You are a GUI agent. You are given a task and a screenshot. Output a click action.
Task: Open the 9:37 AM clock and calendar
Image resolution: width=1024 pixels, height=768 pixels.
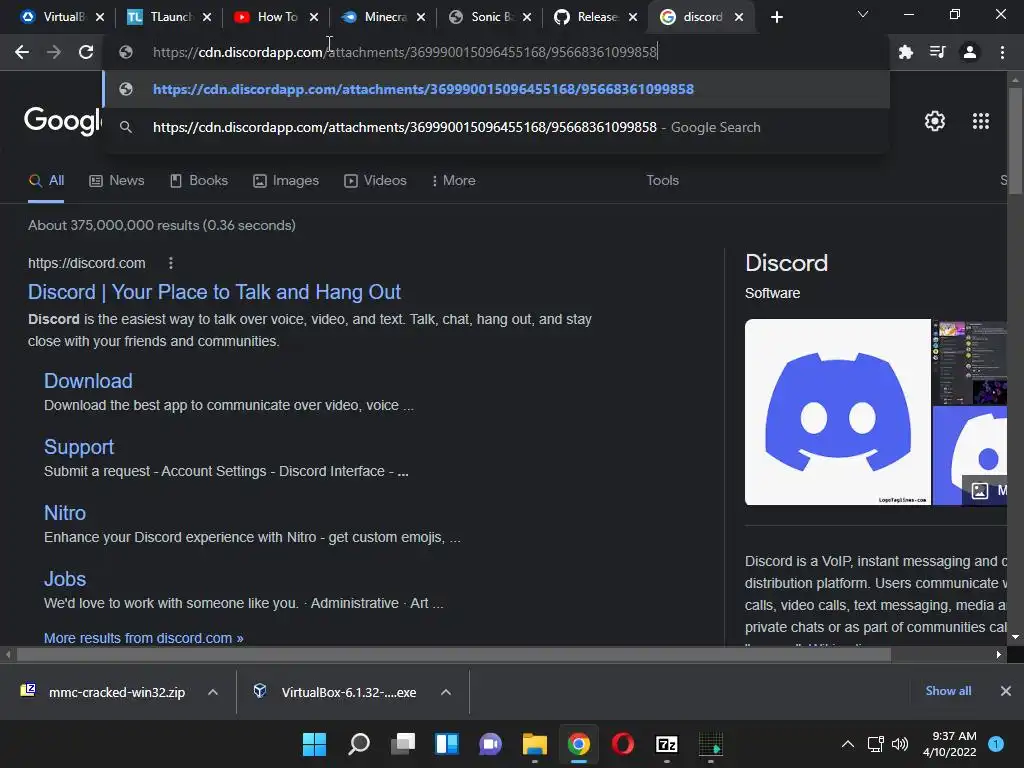950,744
